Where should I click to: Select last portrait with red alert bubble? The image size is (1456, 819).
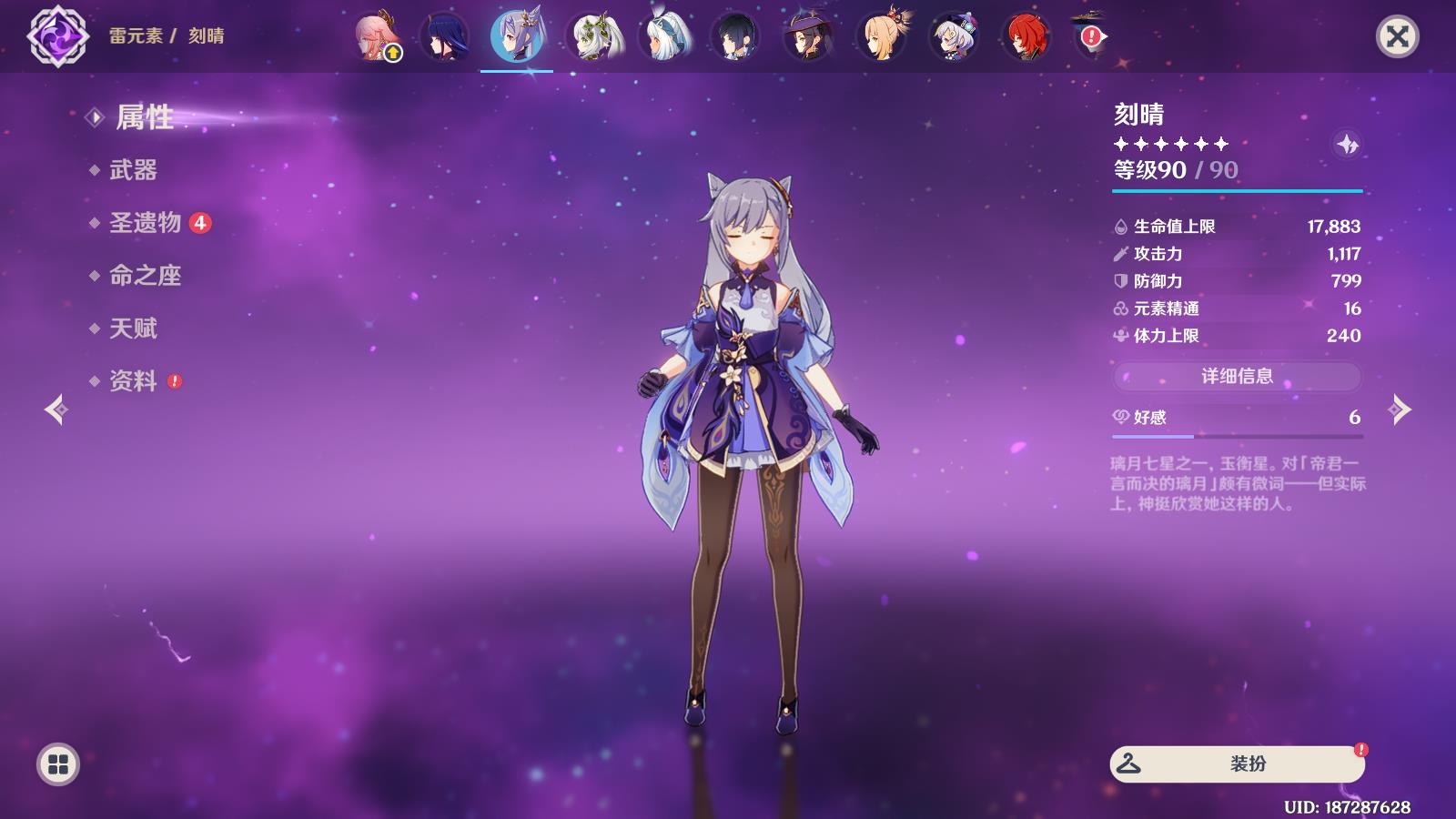tap(1090, 35)
